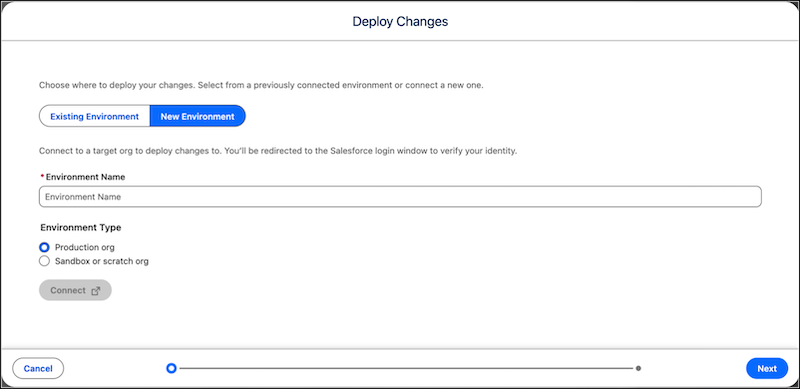Click the final step dot on progress bar
The width and height of the screenshot is (800, 389).
tap(638, 368)
